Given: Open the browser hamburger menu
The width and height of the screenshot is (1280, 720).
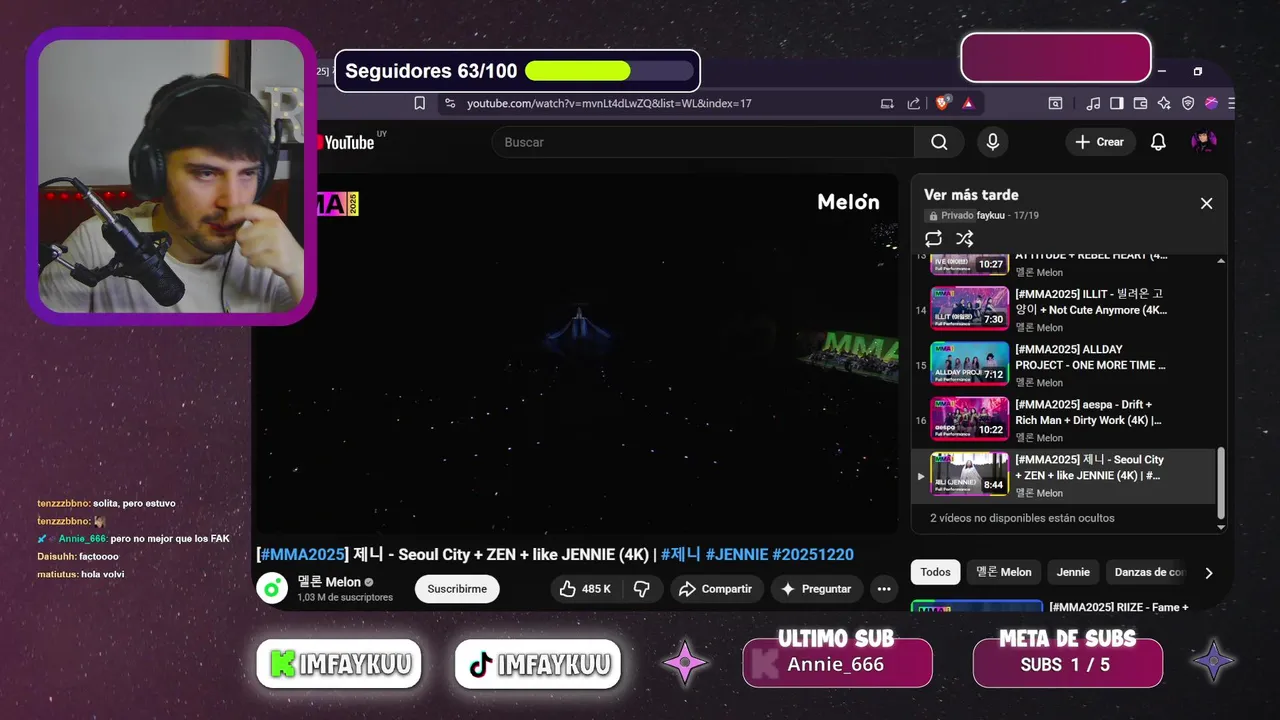Looking at the screenshot, I should coord(1231,103).
